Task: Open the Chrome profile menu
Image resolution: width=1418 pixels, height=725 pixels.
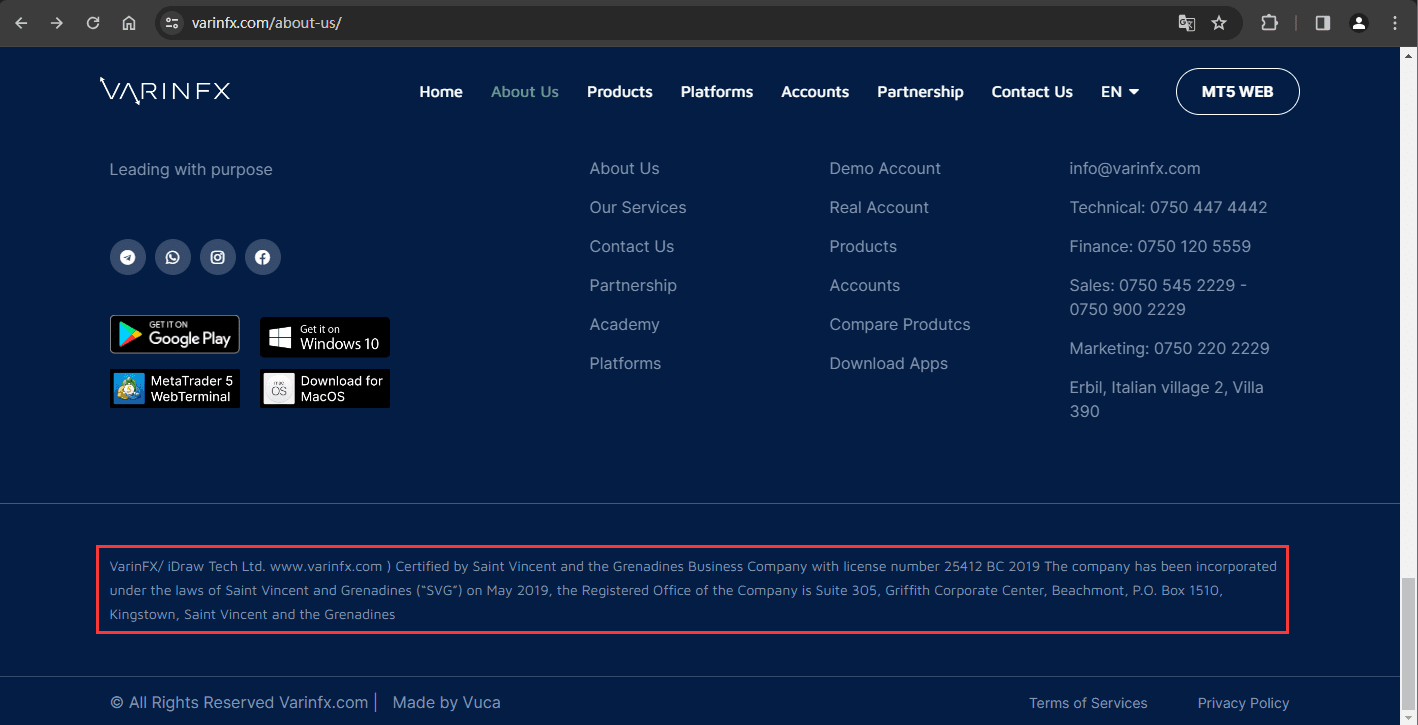Action: [1358, 23]
